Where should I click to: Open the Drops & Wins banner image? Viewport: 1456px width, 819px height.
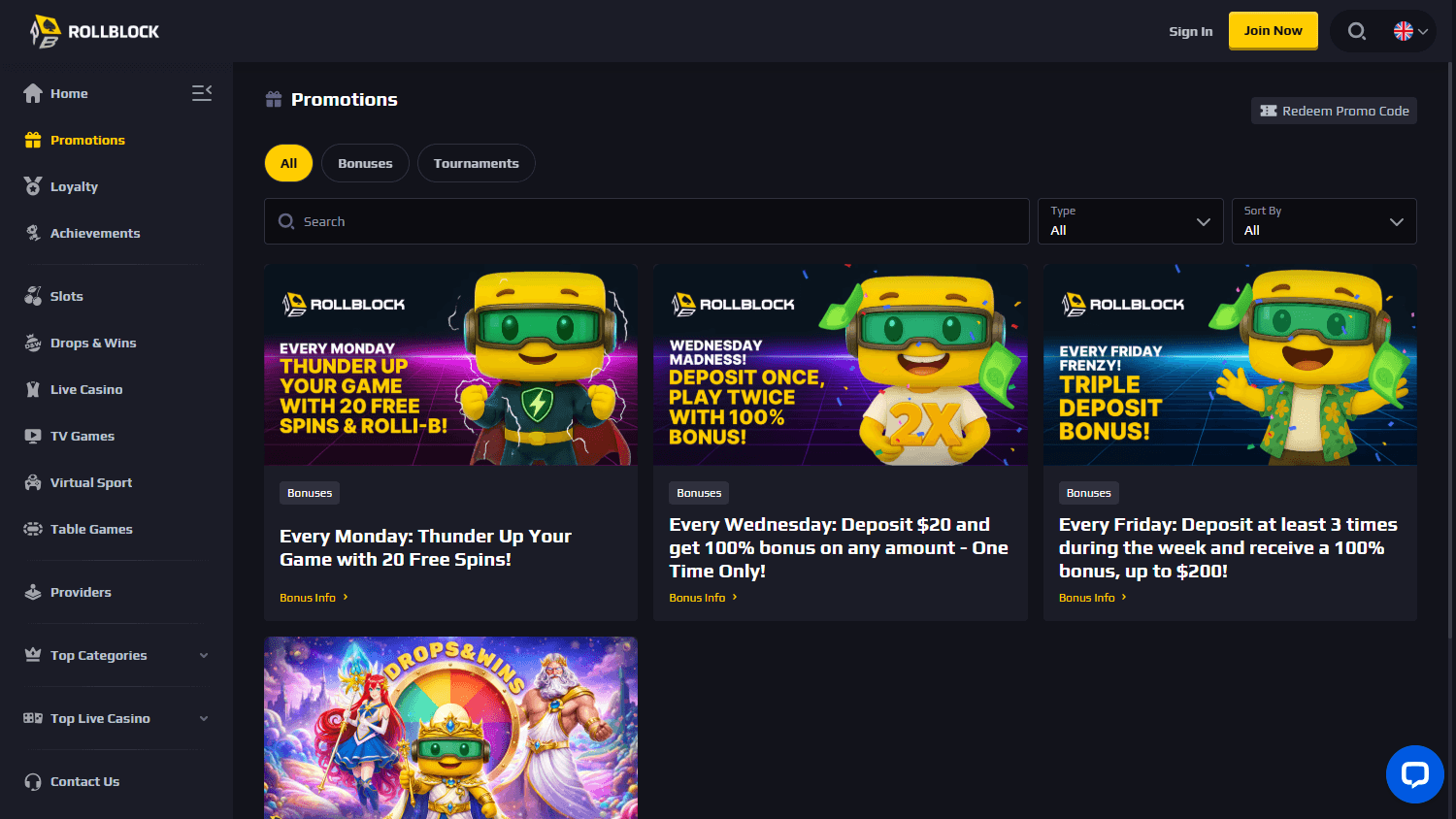click(450, 728)
